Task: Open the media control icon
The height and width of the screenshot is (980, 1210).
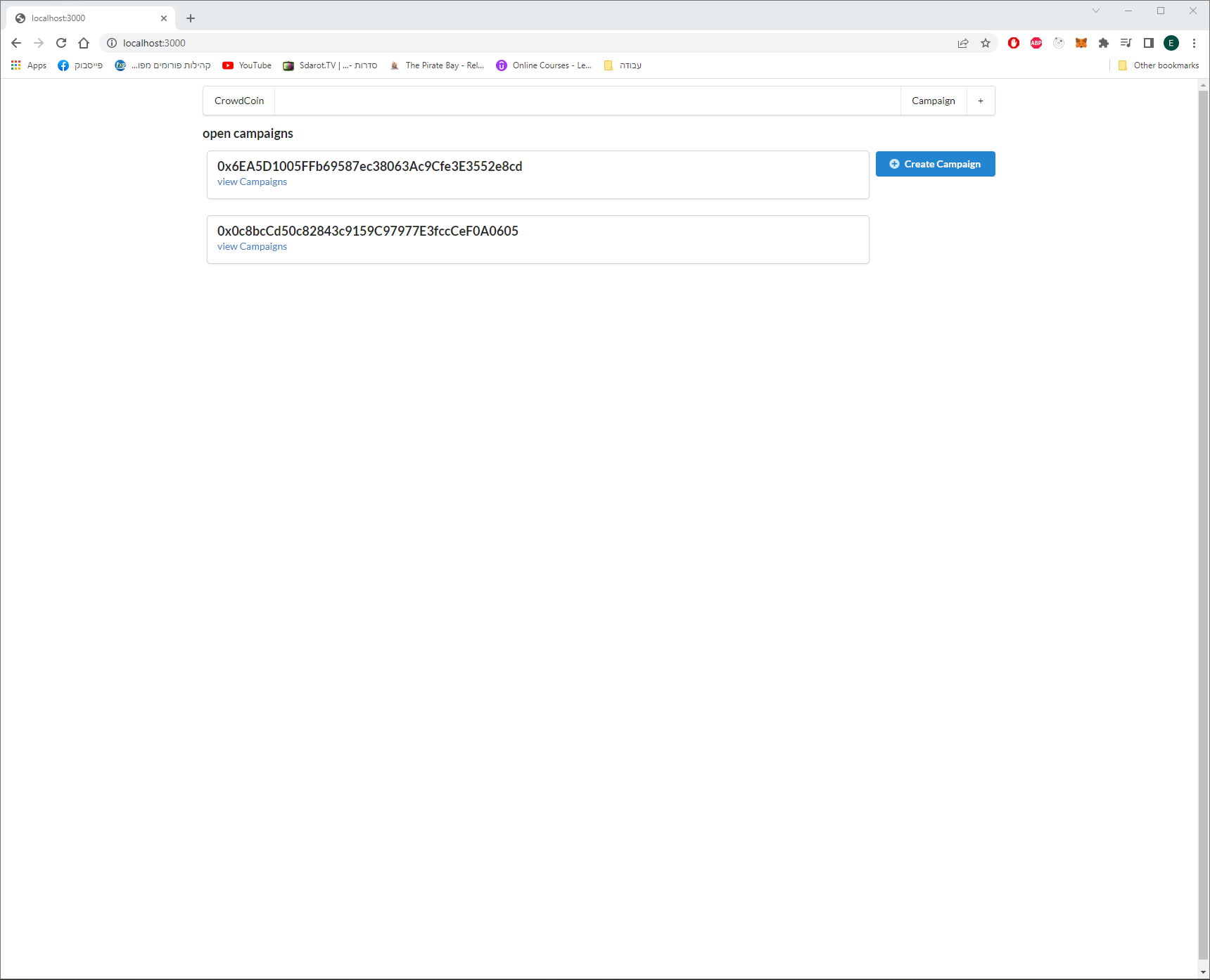Action: (1126, 43)
